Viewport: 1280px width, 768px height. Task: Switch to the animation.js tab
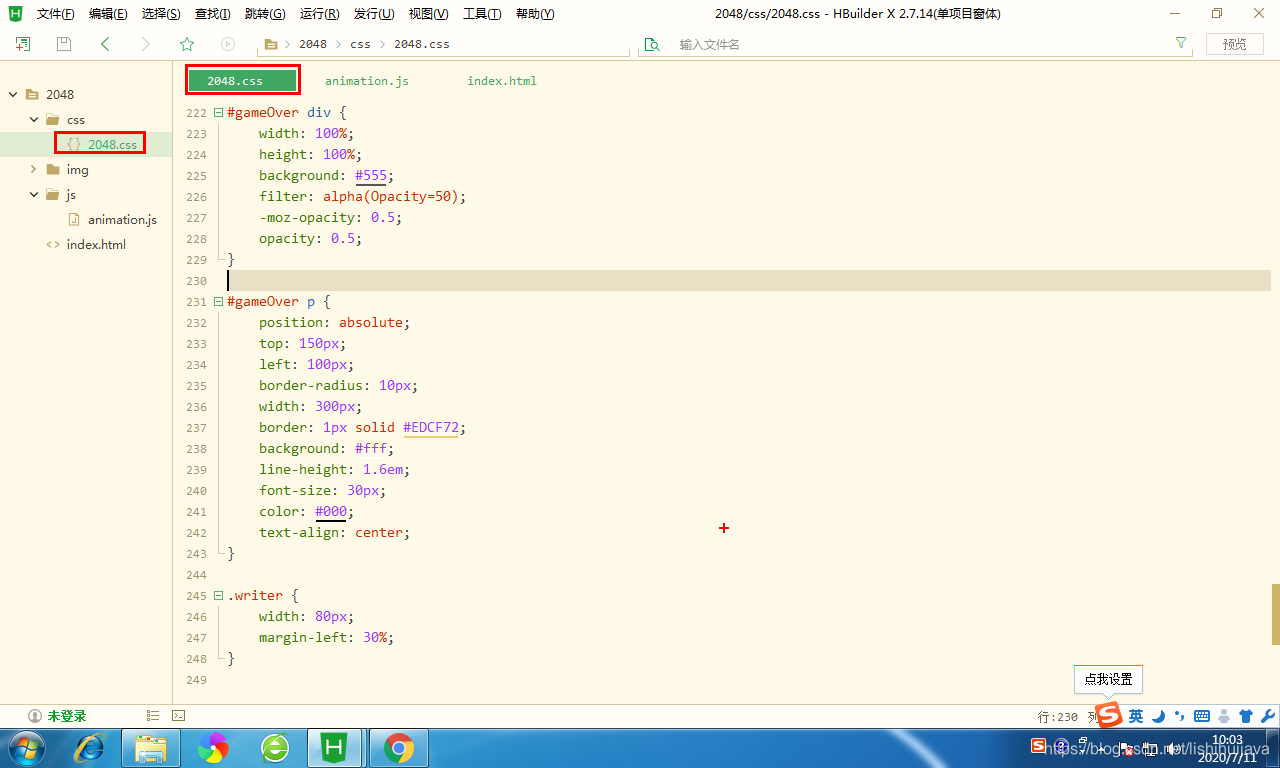coord(367,81)
